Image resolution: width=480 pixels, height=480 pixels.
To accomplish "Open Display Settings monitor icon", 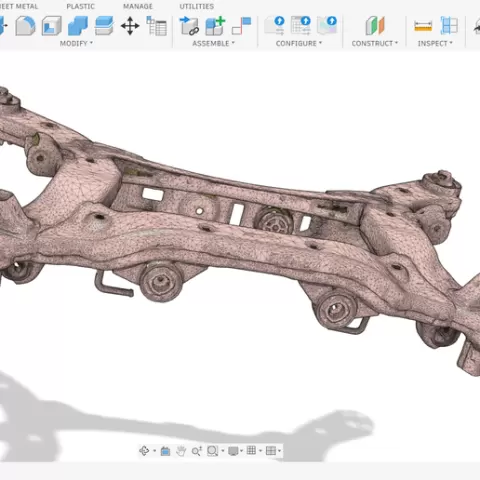I will [233, 451].
